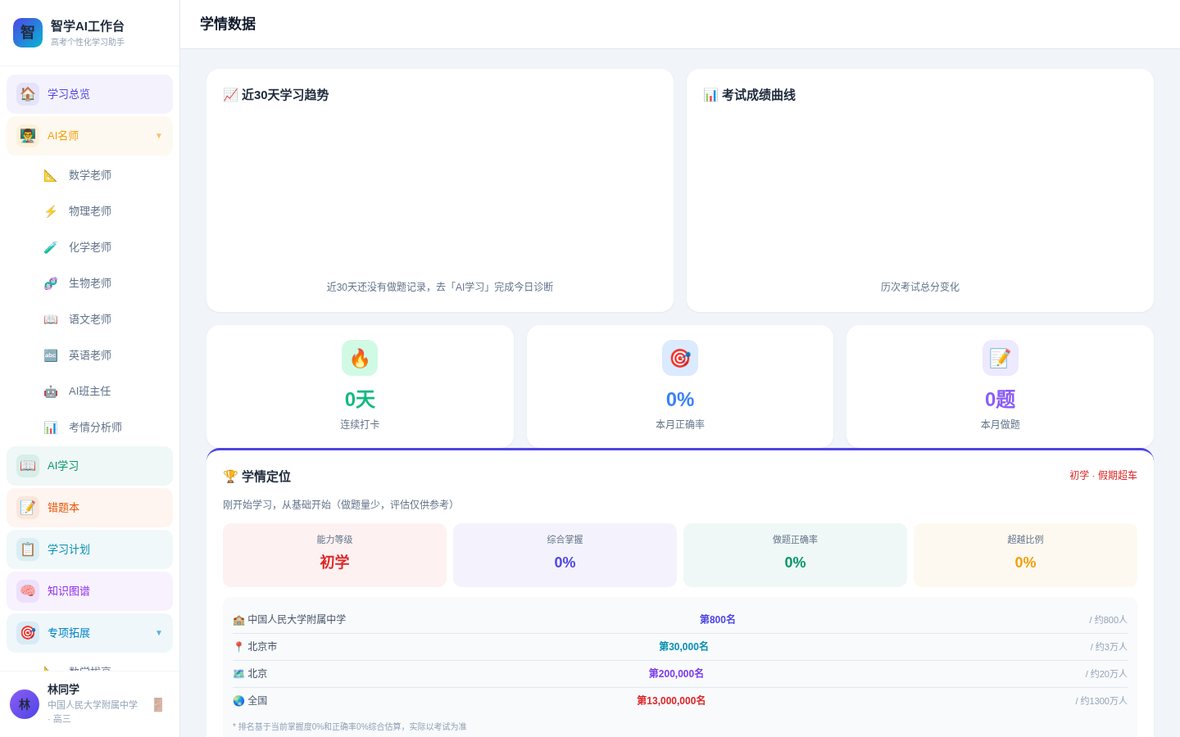
Task: Open the AI学习 menu item
Action: tap(90, 465)
